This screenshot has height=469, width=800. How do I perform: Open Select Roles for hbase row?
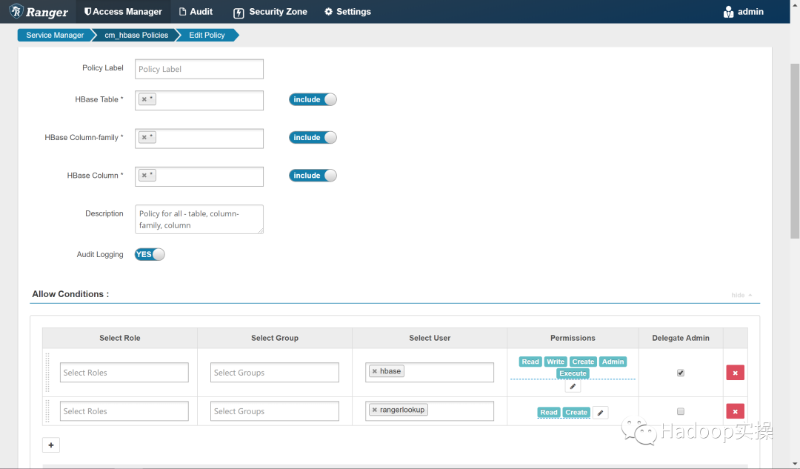124,373
